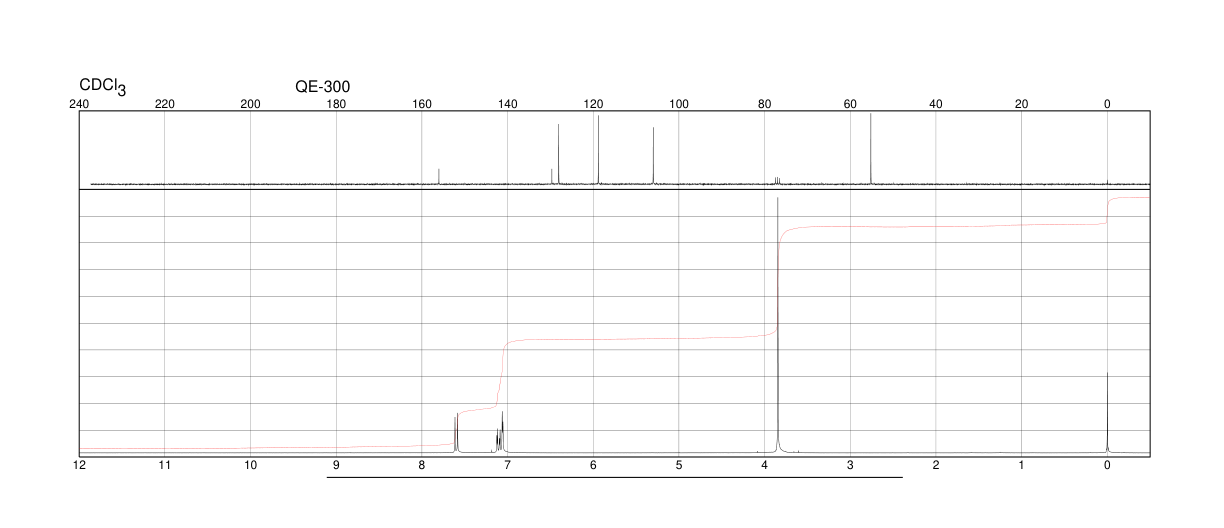
Task: Click the CDCl3 solvent label
Action: click(x=103, y=88)
